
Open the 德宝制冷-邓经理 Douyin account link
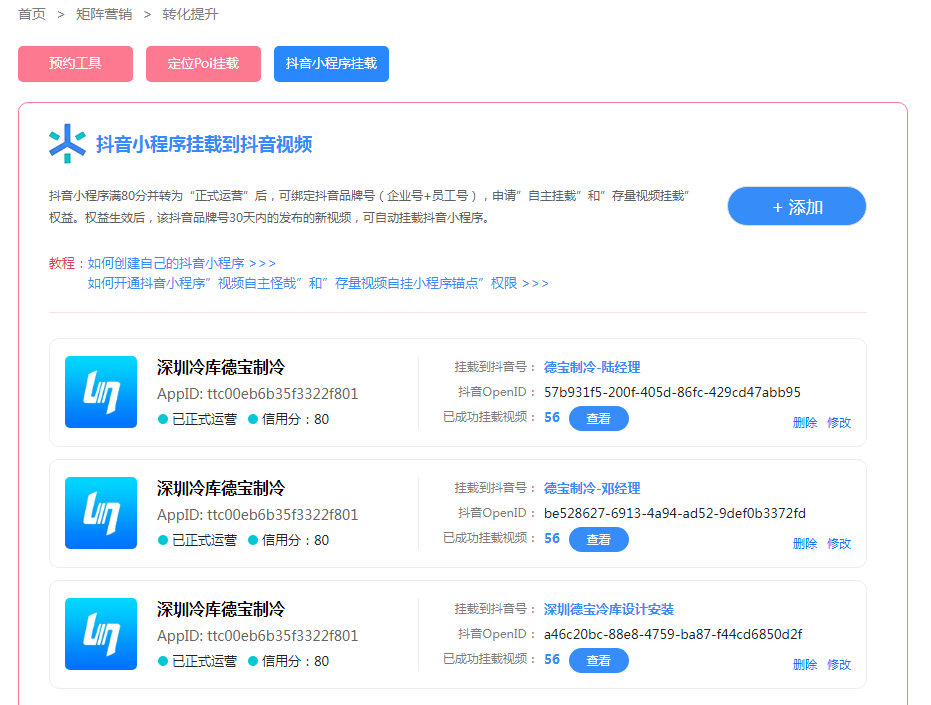point(592,489)
